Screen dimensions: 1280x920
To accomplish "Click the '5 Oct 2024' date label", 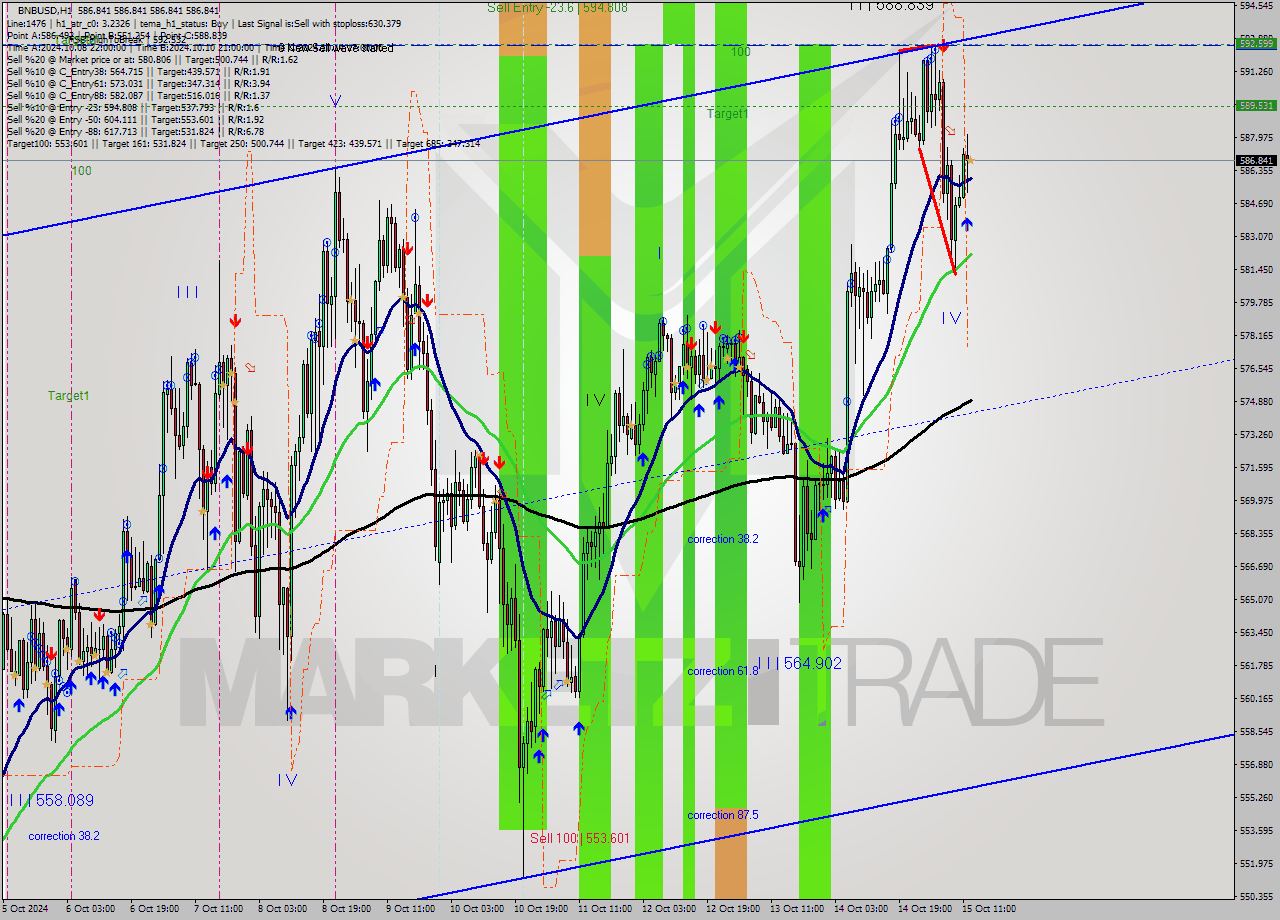I will (x=26, y=909).
